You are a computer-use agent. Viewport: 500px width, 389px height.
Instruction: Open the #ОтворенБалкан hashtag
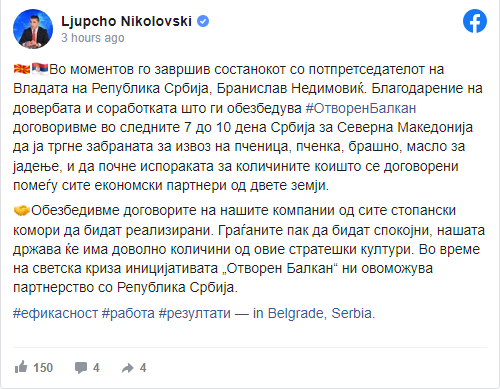pos(361,108)
